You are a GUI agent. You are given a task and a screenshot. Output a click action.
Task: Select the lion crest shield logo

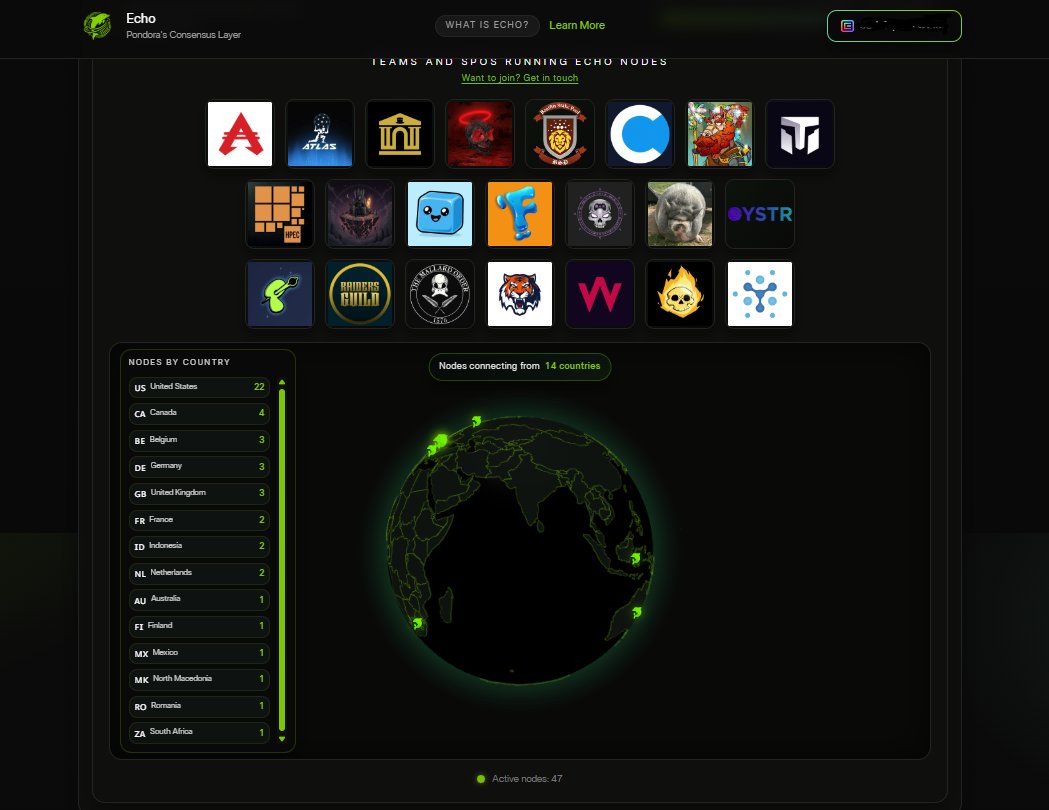560,134
